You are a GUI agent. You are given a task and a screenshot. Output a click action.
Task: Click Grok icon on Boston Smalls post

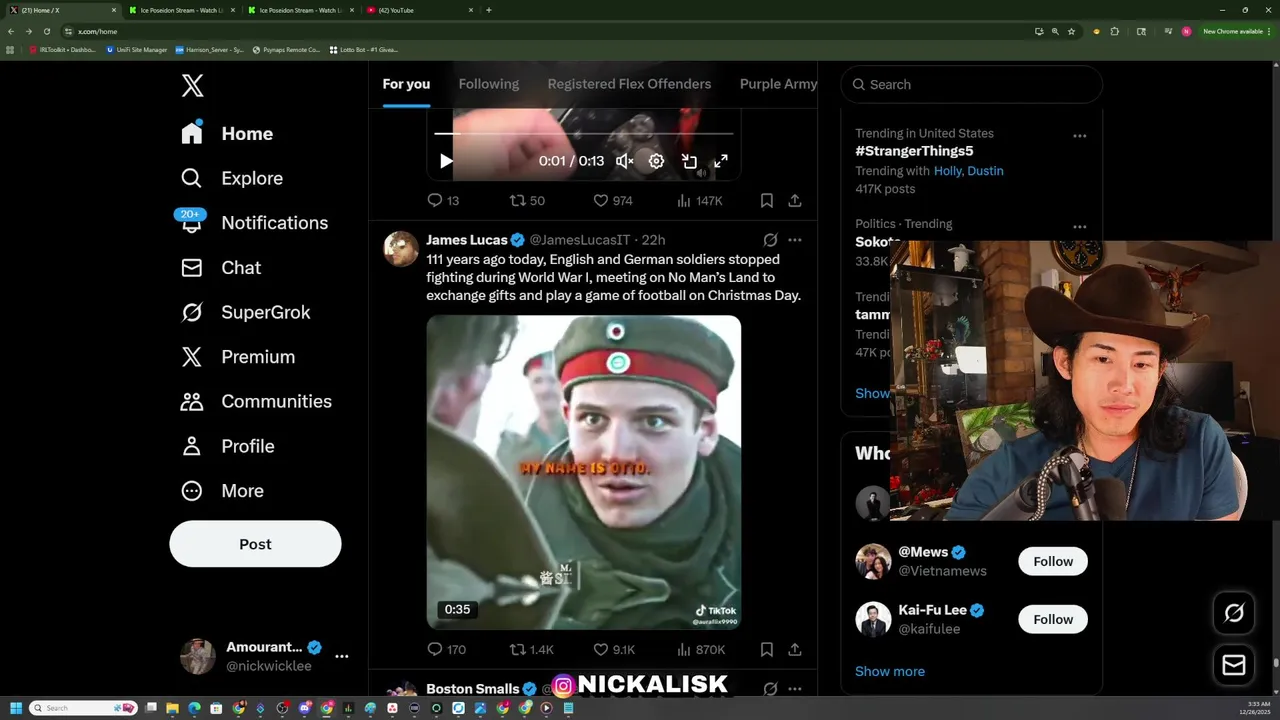(x=770, y=689)
